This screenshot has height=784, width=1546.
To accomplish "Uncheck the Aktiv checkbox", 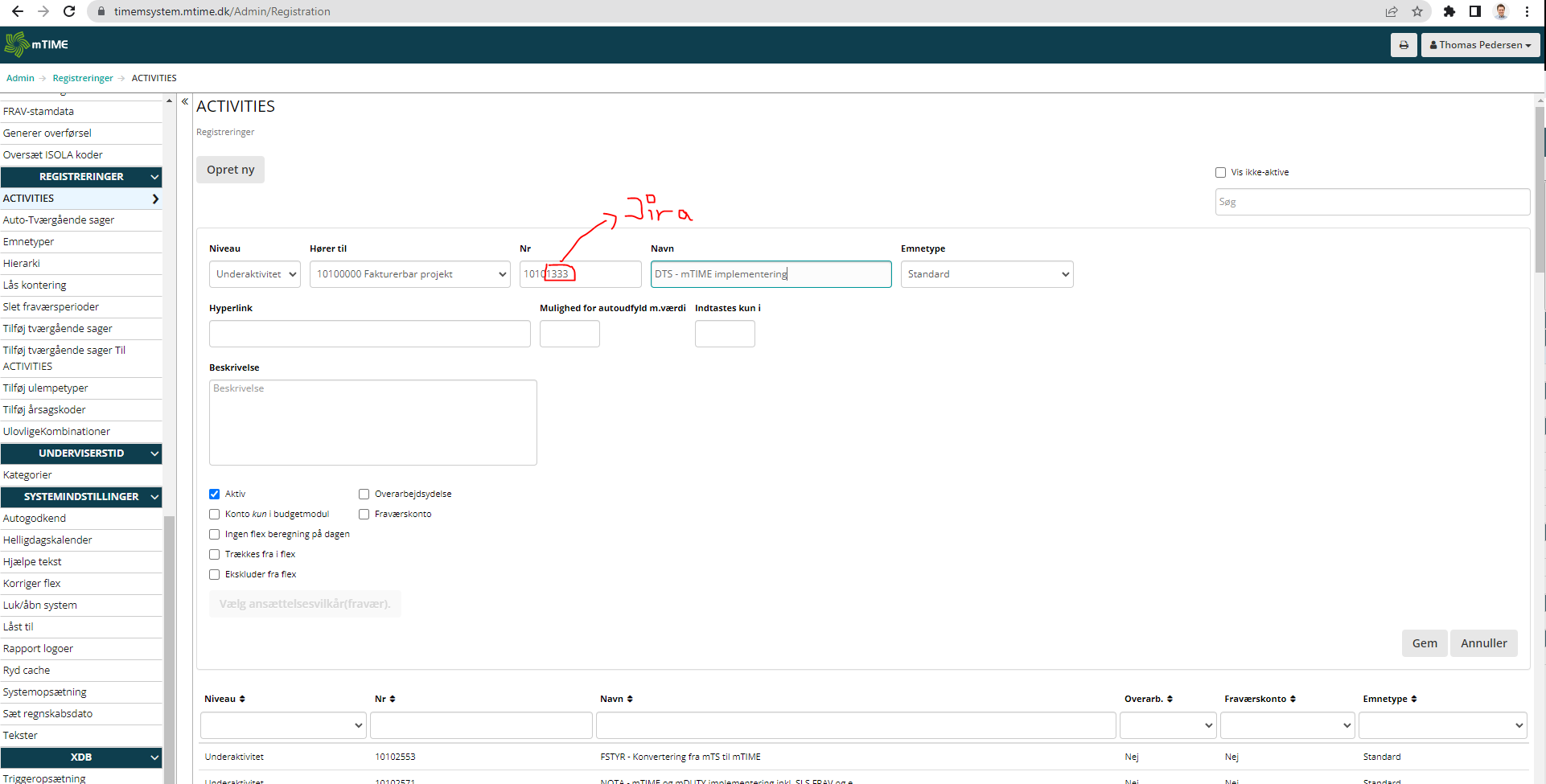I will pyautogui.click(x=215, y=494).
